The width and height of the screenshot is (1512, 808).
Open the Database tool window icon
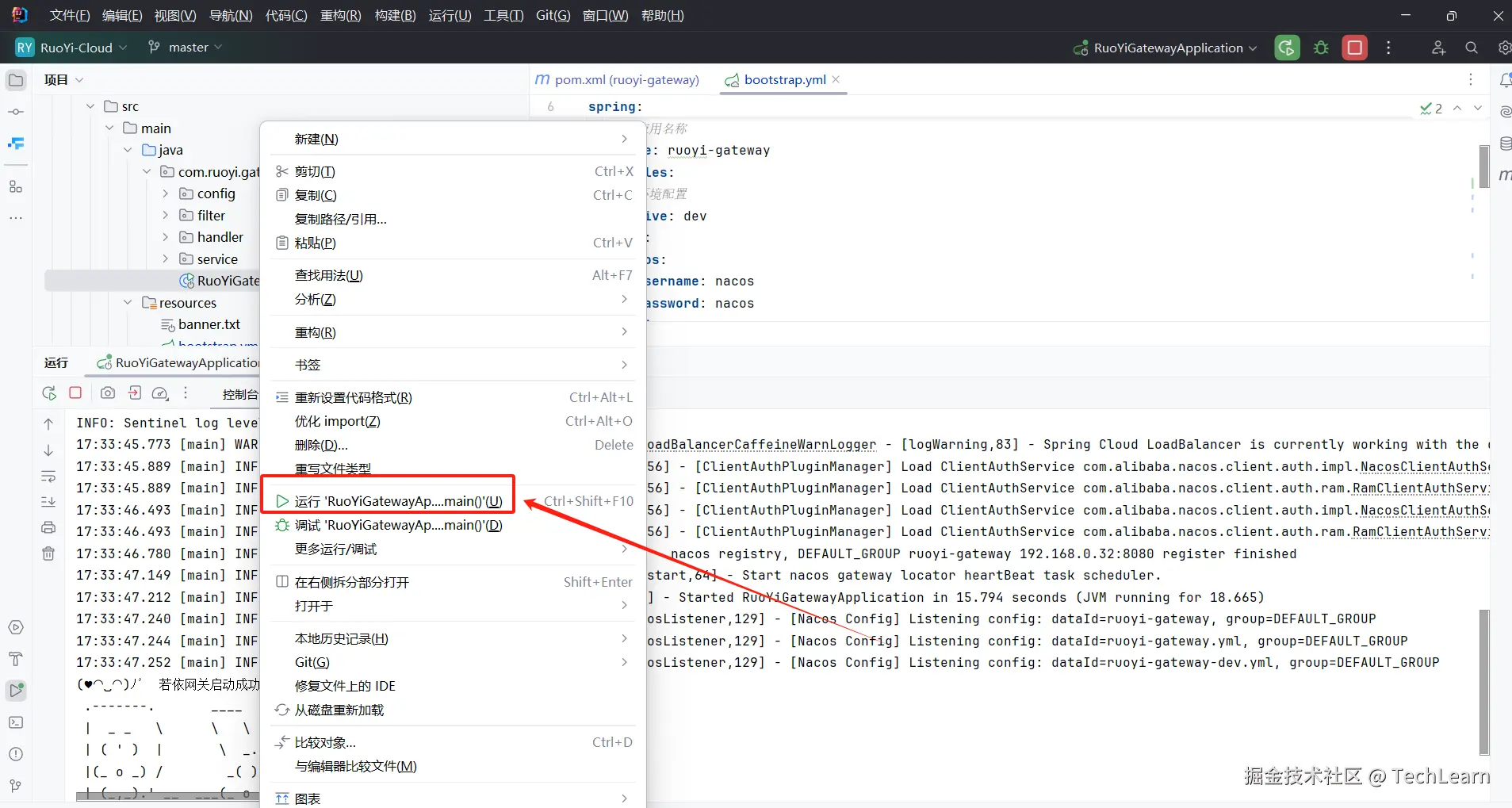pyautogui.click(x=1505, y=144)
